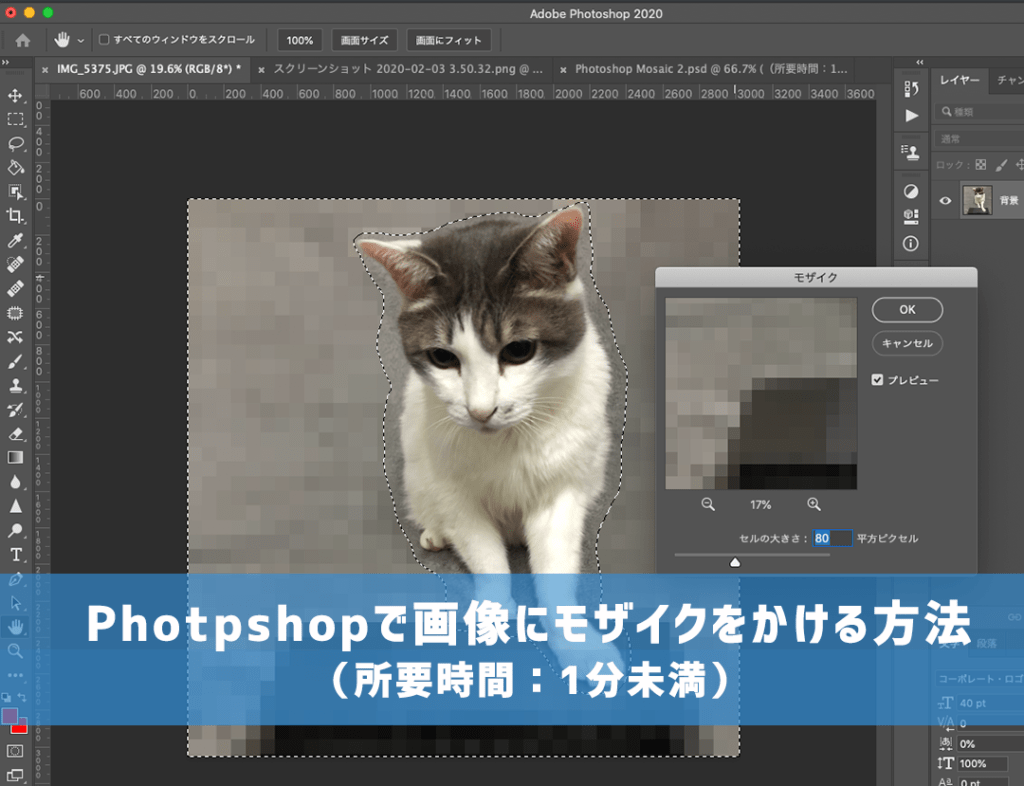Close the IMG_5375.JPG tab
Image resolution: width=1024 pixels, height=786 pixels.
45,70
